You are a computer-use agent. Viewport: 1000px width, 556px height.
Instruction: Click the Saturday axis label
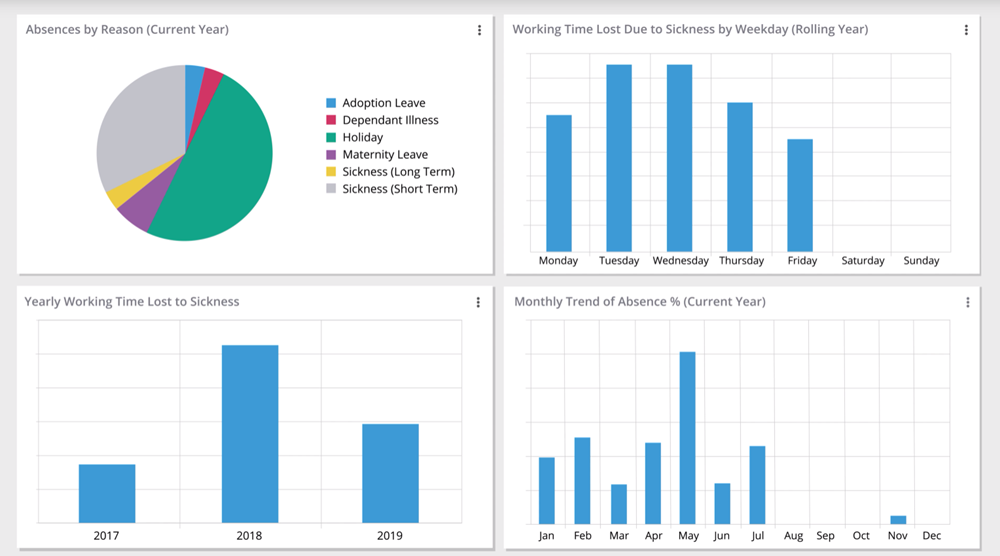pyautogui.click(x=863, y=260)
